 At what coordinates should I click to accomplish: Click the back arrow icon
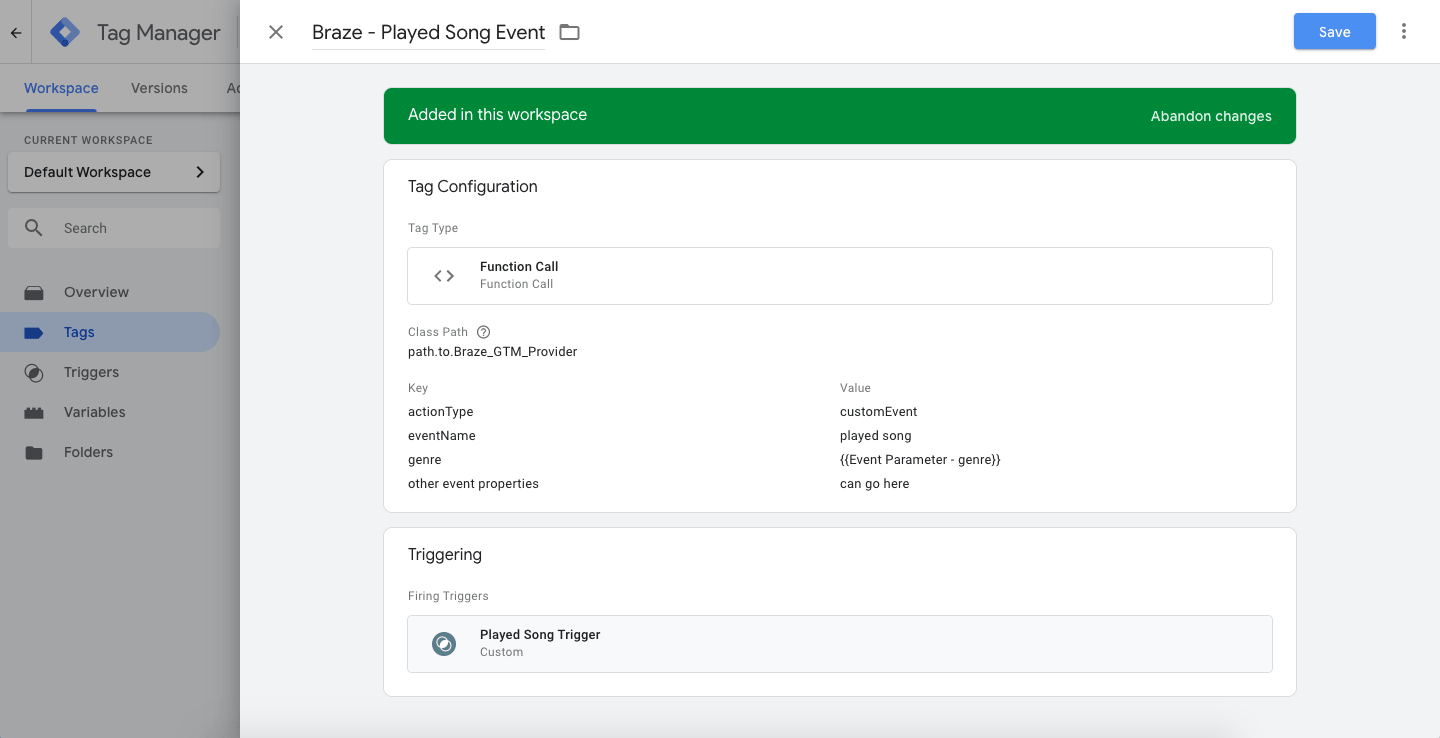pyautogui.click(x=16, y=32)
